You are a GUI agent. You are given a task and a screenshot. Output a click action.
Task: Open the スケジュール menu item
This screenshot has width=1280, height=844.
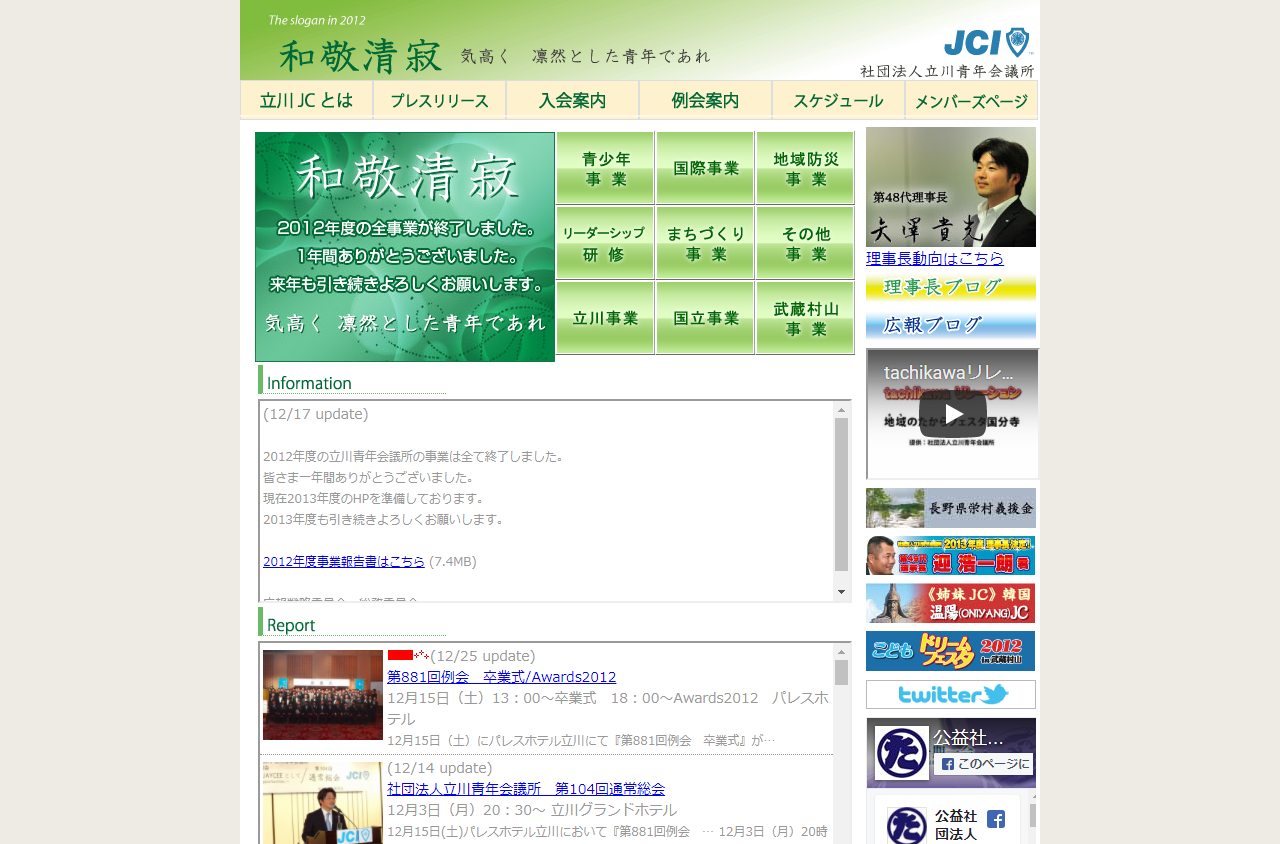[838, 100]
